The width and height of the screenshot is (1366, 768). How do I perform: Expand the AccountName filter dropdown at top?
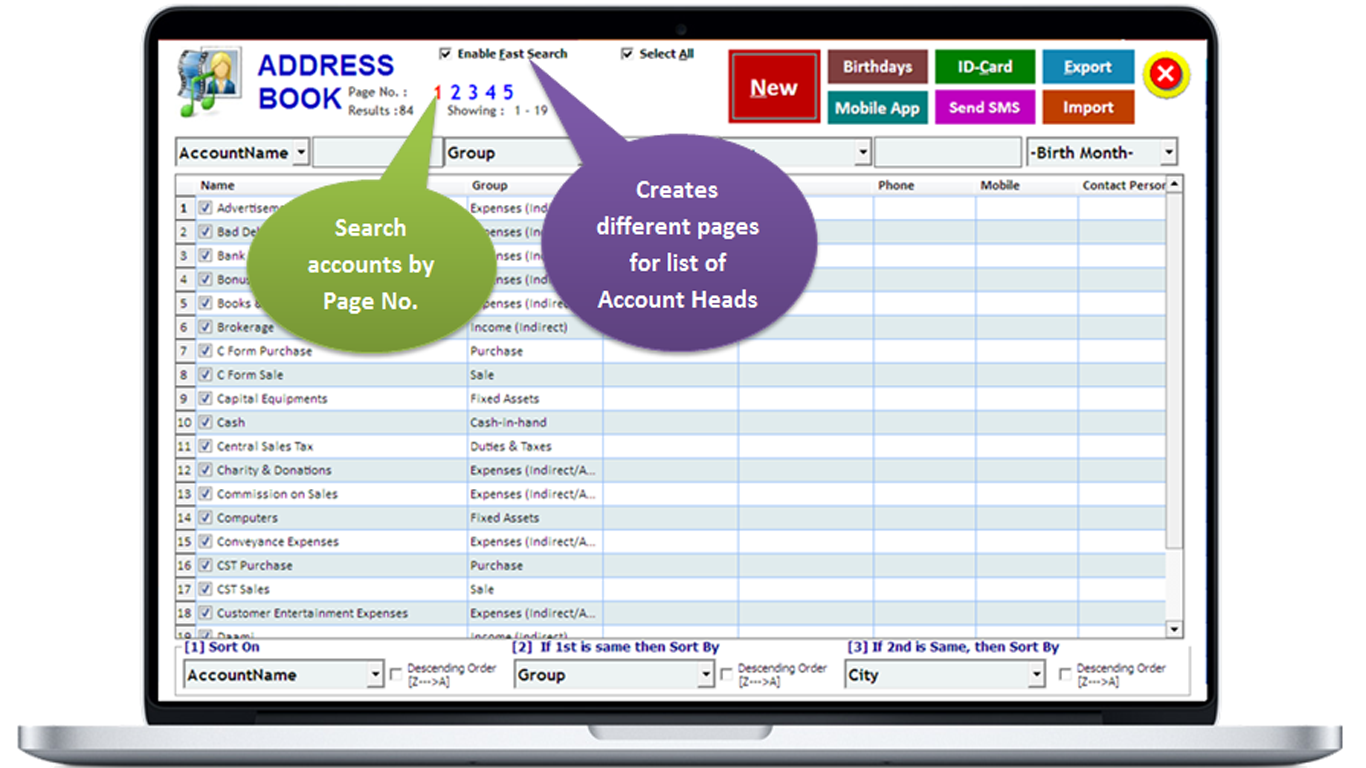[x=299, y=153]
